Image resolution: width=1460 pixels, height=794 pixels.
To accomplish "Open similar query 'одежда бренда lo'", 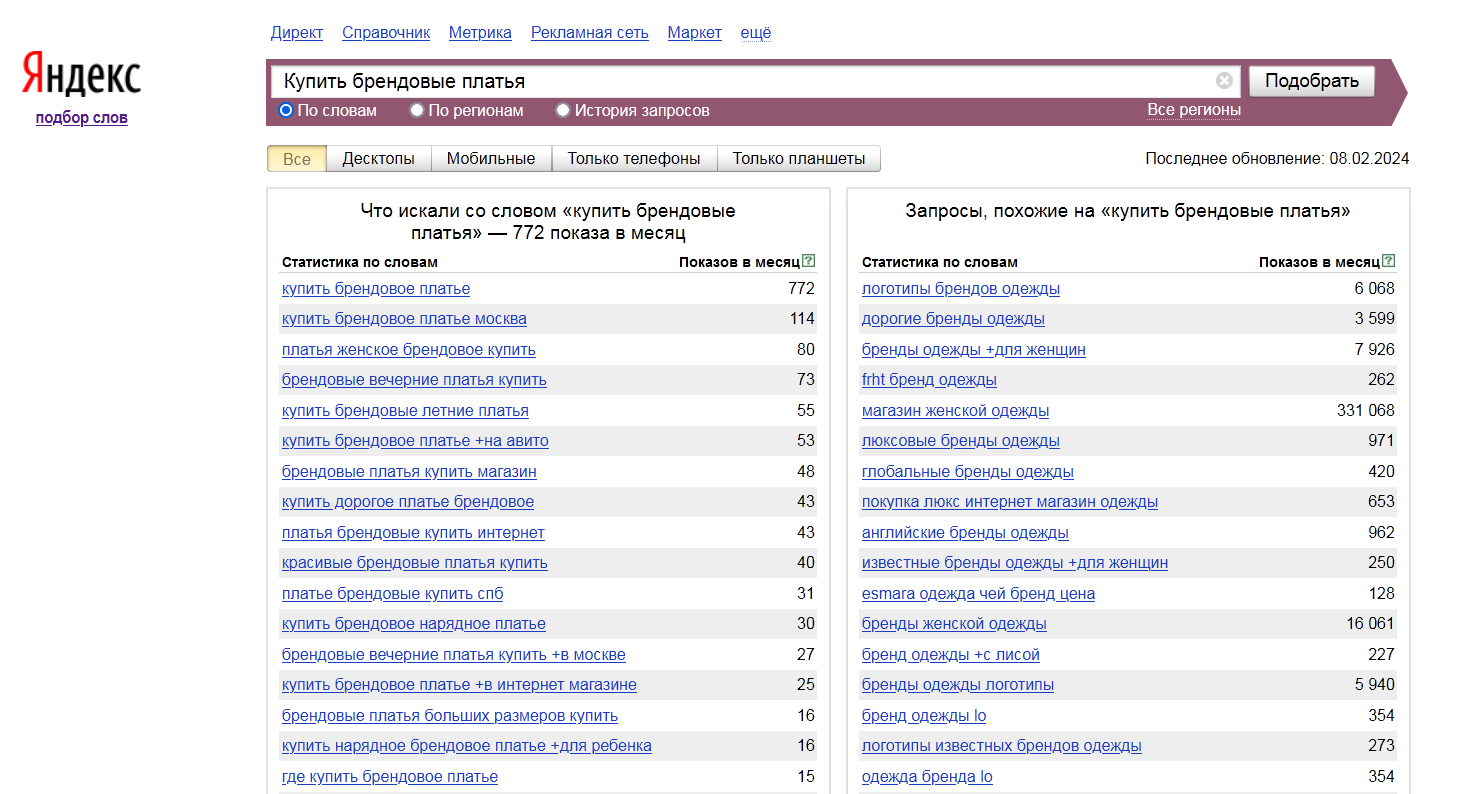I will [927, 777].
